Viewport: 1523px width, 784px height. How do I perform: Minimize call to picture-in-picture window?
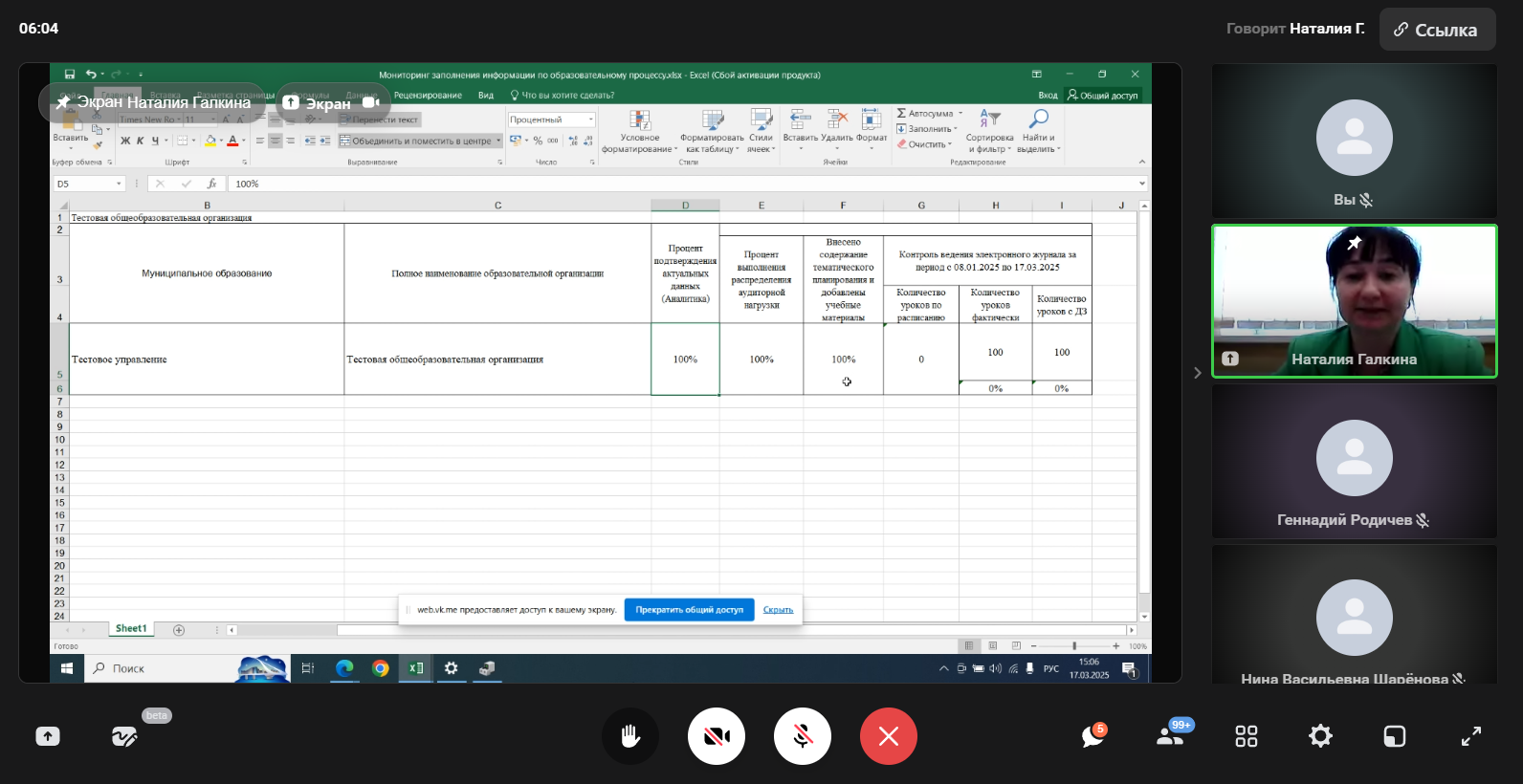click(1394, 736)
